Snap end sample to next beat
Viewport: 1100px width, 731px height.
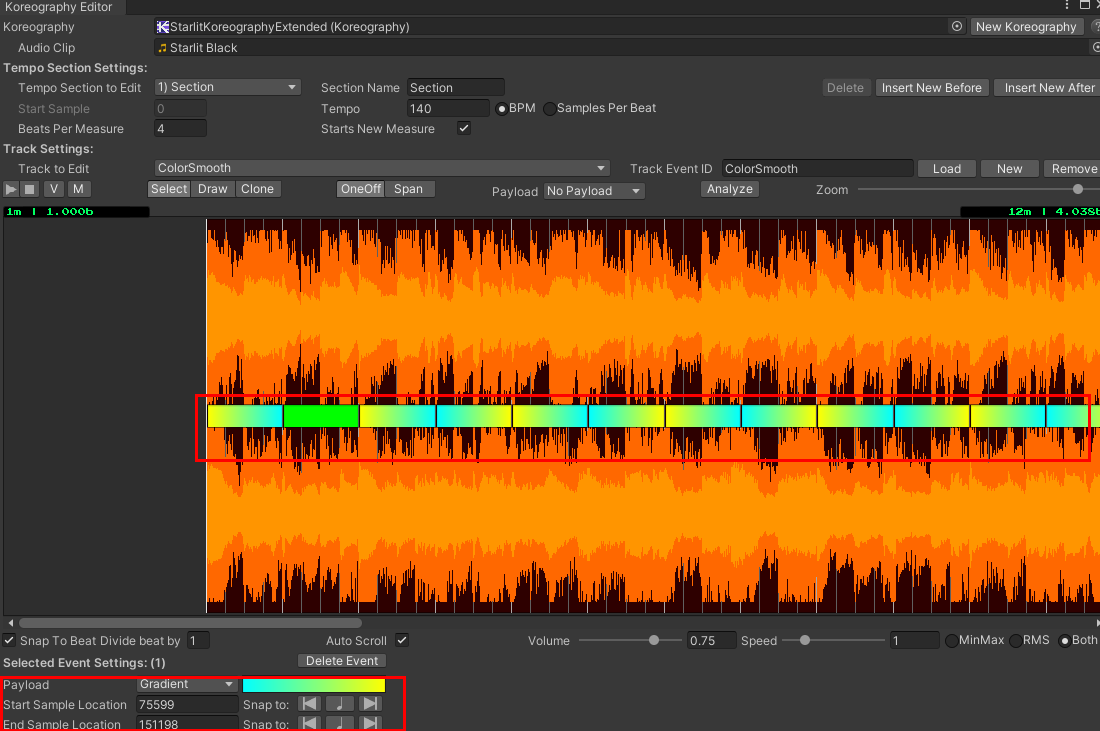(x=370, y=723)
